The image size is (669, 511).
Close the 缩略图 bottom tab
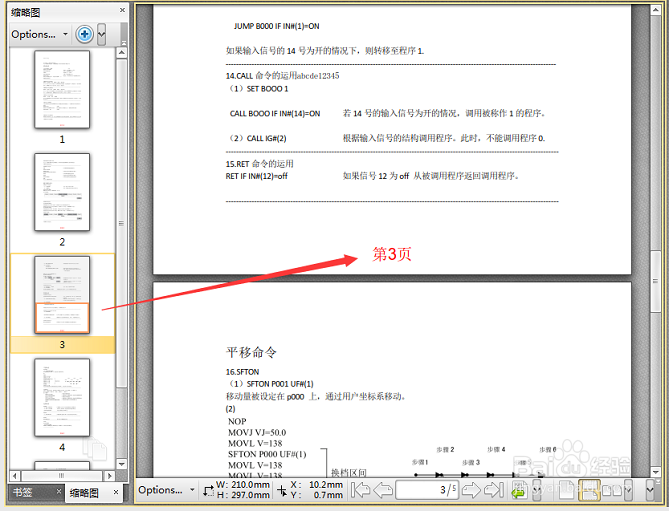[116, 492]
